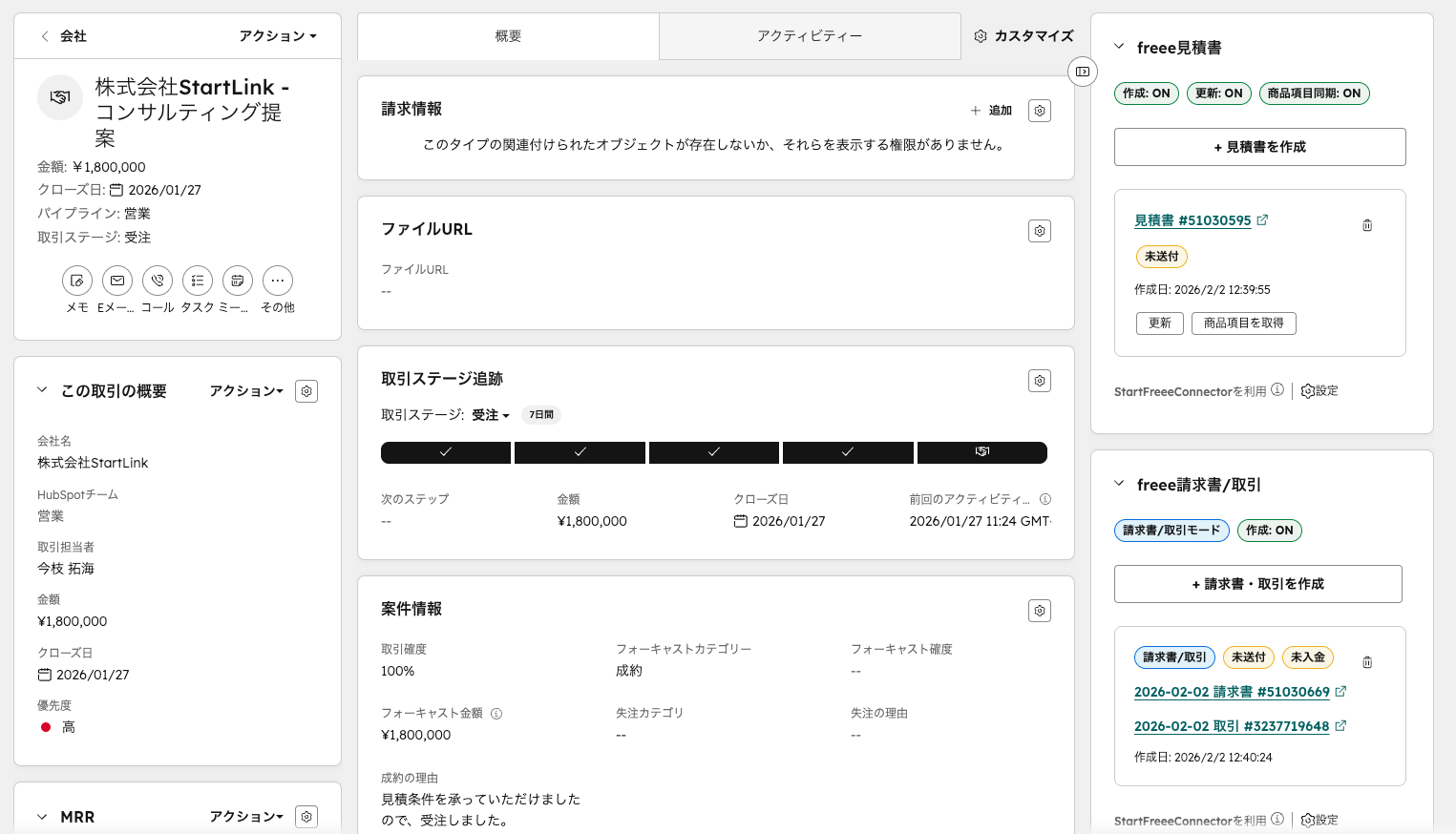This screenshot has height=834, width=1456.
Task: Click 更新 button on the estimate card
Action: pyautogui.click(x=1160, y=323)
